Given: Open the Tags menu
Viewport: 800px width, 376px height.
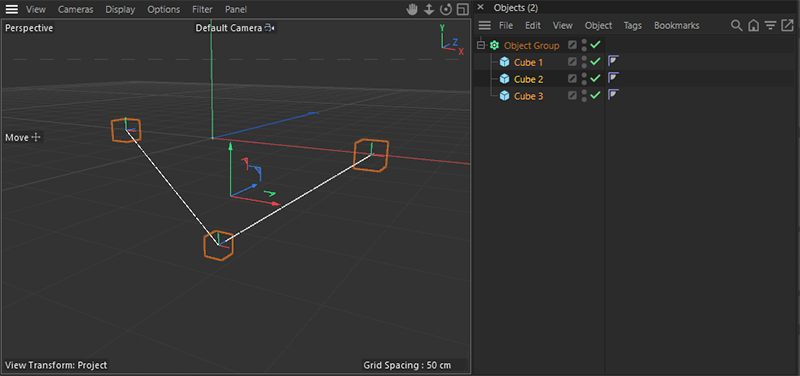Looking at the screenshot, I should (x=633, y=26).
